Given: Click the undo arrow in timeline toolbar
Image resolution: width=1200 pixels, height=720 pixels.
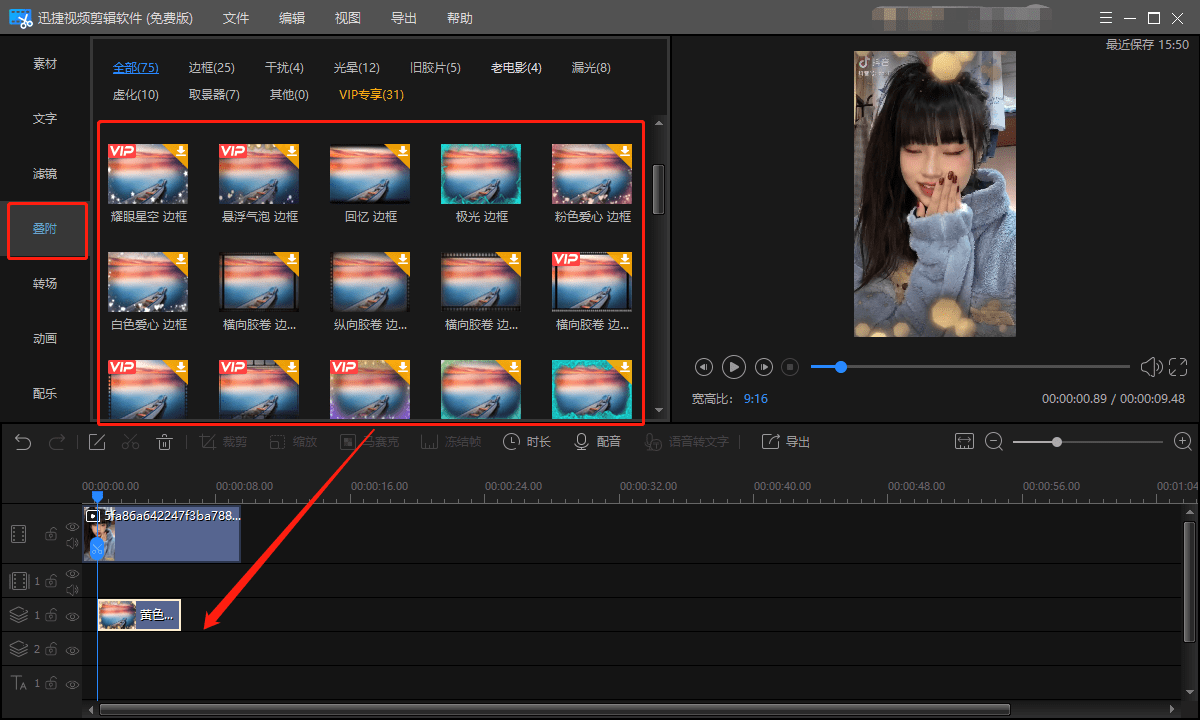Looking at the screenshot, I should pos(23,442).
